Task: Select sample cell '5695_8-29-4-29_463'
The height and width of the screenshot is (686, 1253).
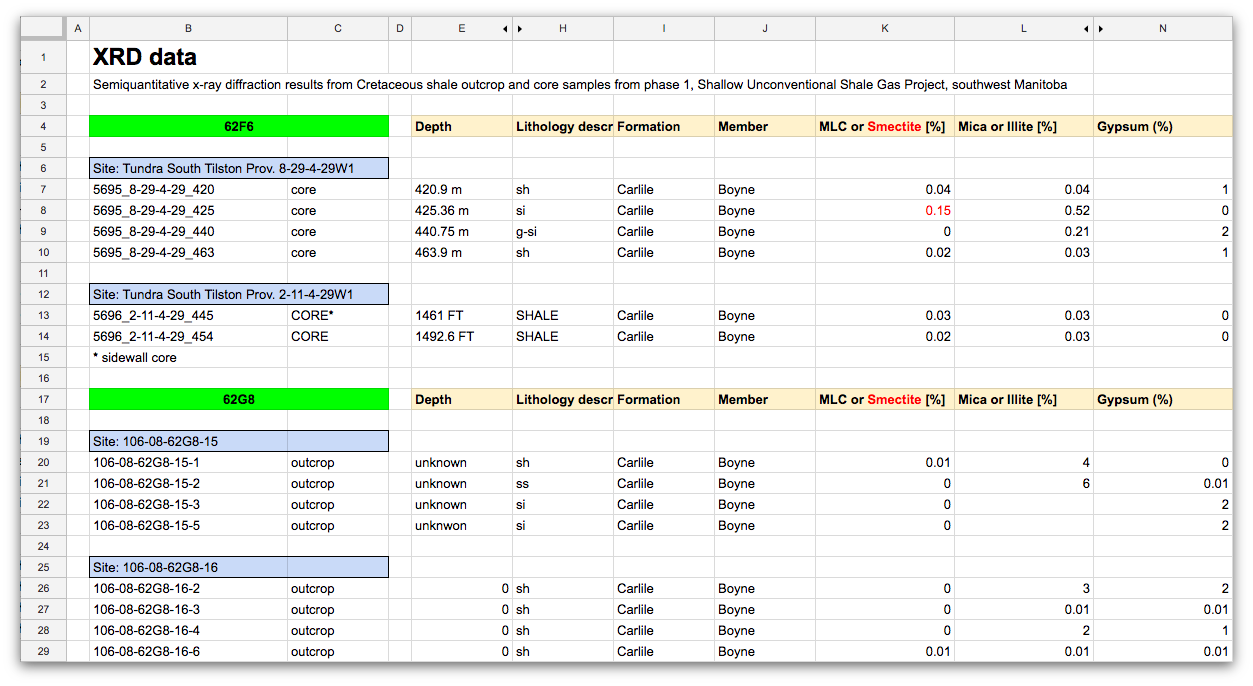Action: click(x=188, y=253)
